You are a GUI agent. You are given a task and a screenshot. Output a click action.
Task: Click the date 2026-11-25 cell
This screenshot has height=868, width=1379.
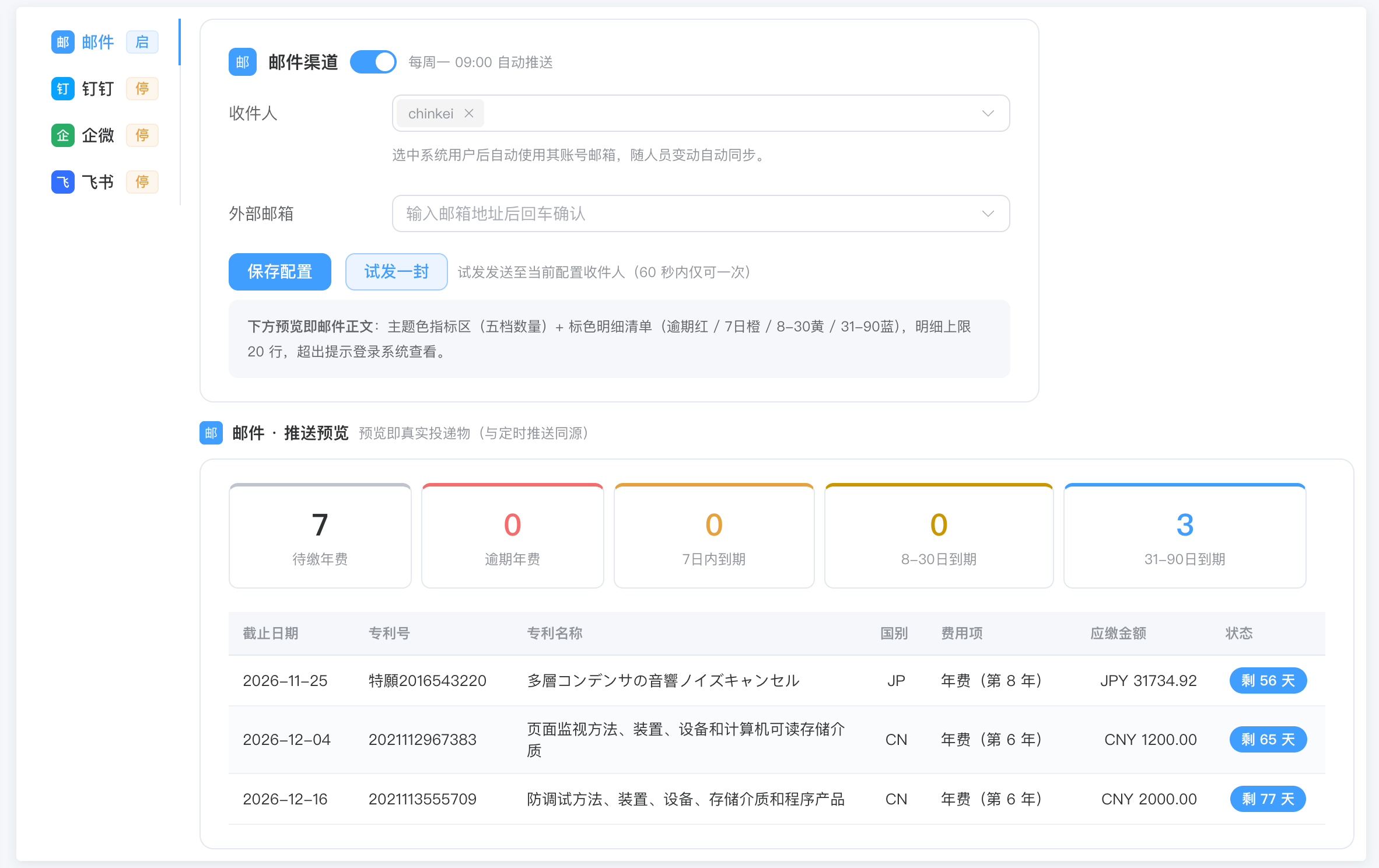[x=285, y=681]
